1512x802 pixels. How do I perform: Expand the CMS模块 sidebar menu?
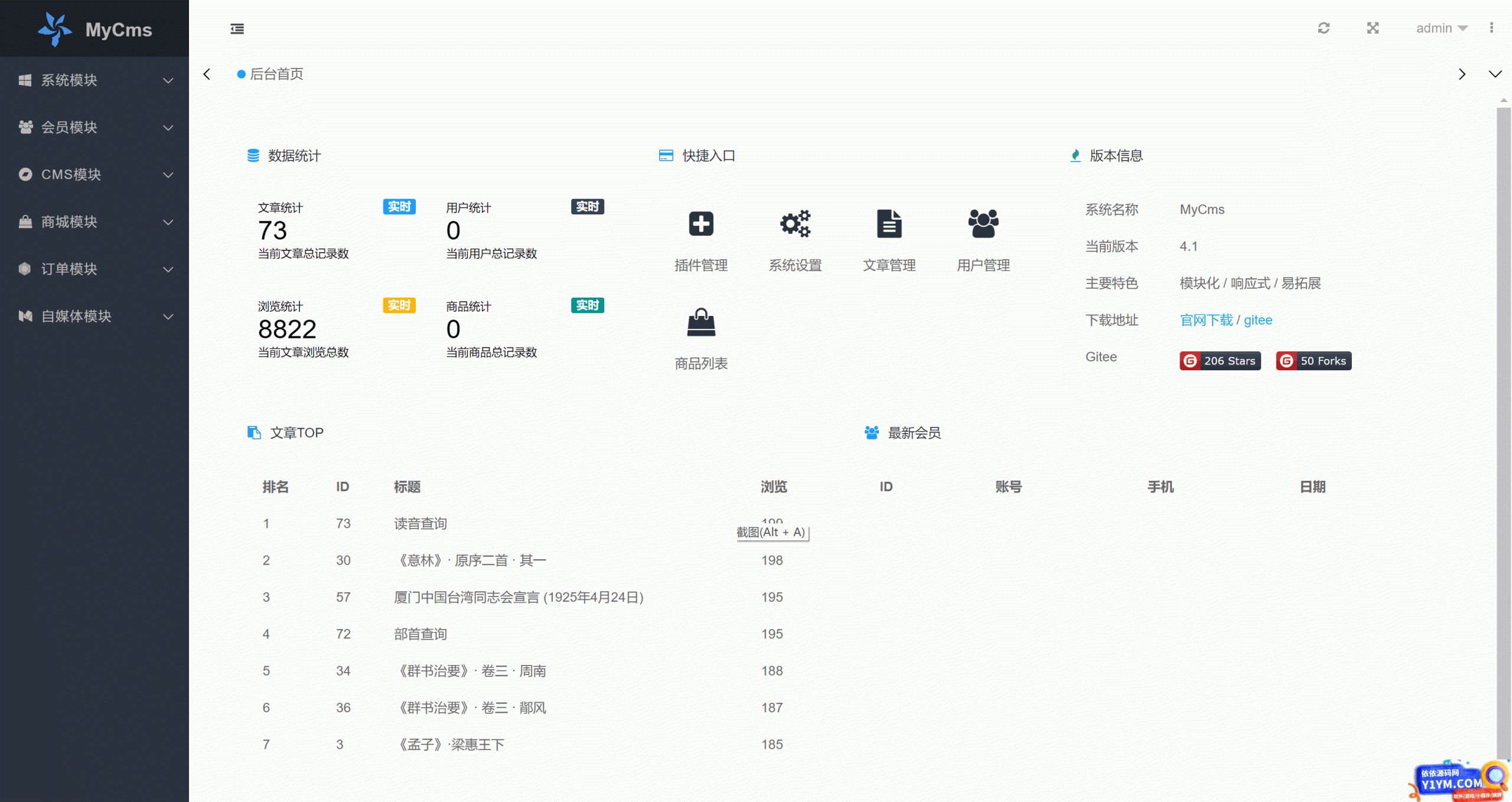tap(94, 174)
